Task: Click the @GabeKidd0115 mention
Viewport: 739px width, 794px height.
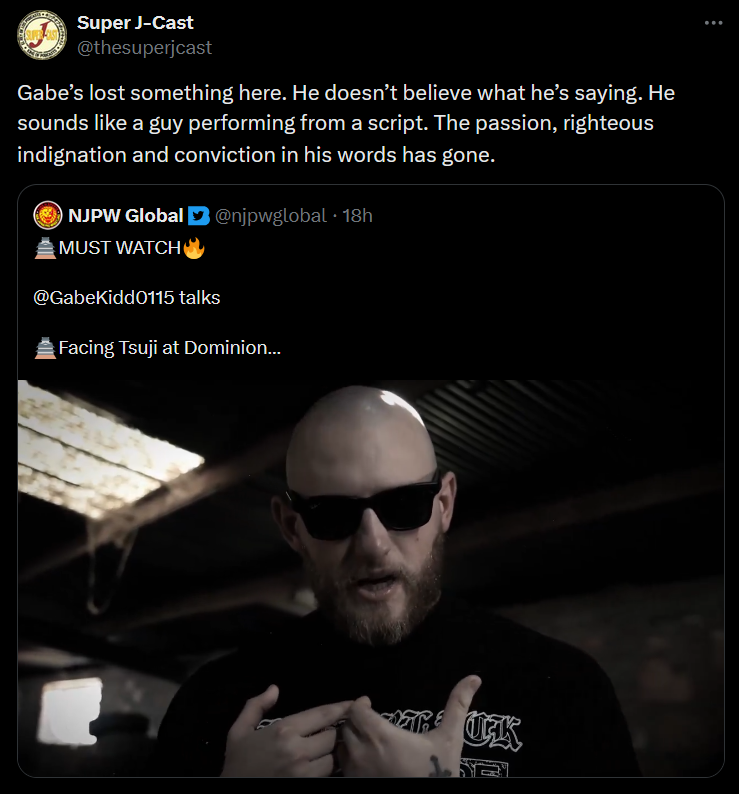Action: pyautogui.click(x=104, y=297)
